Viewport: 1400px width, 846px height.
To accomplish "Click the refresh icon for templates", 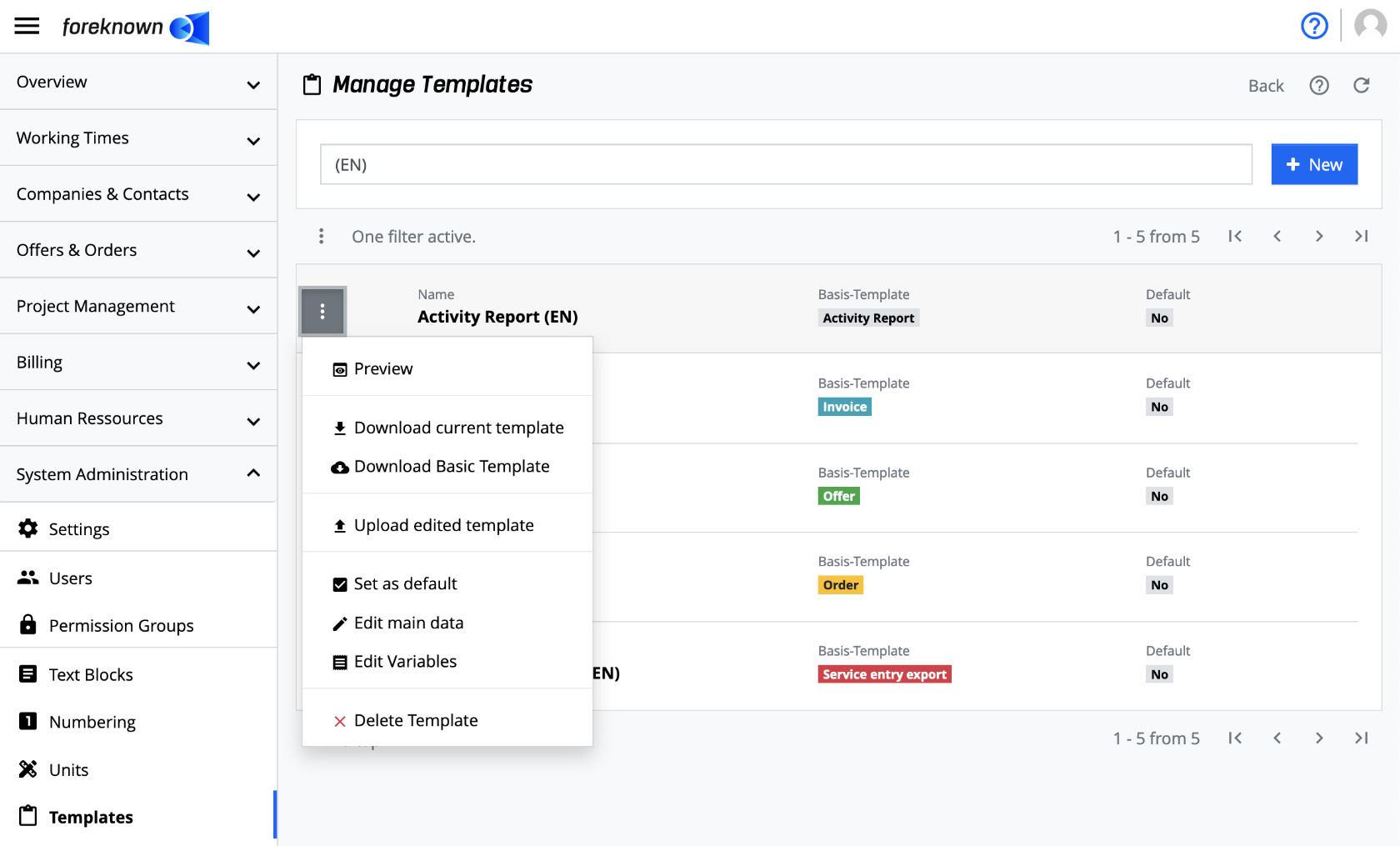I will coord(1361,86).
